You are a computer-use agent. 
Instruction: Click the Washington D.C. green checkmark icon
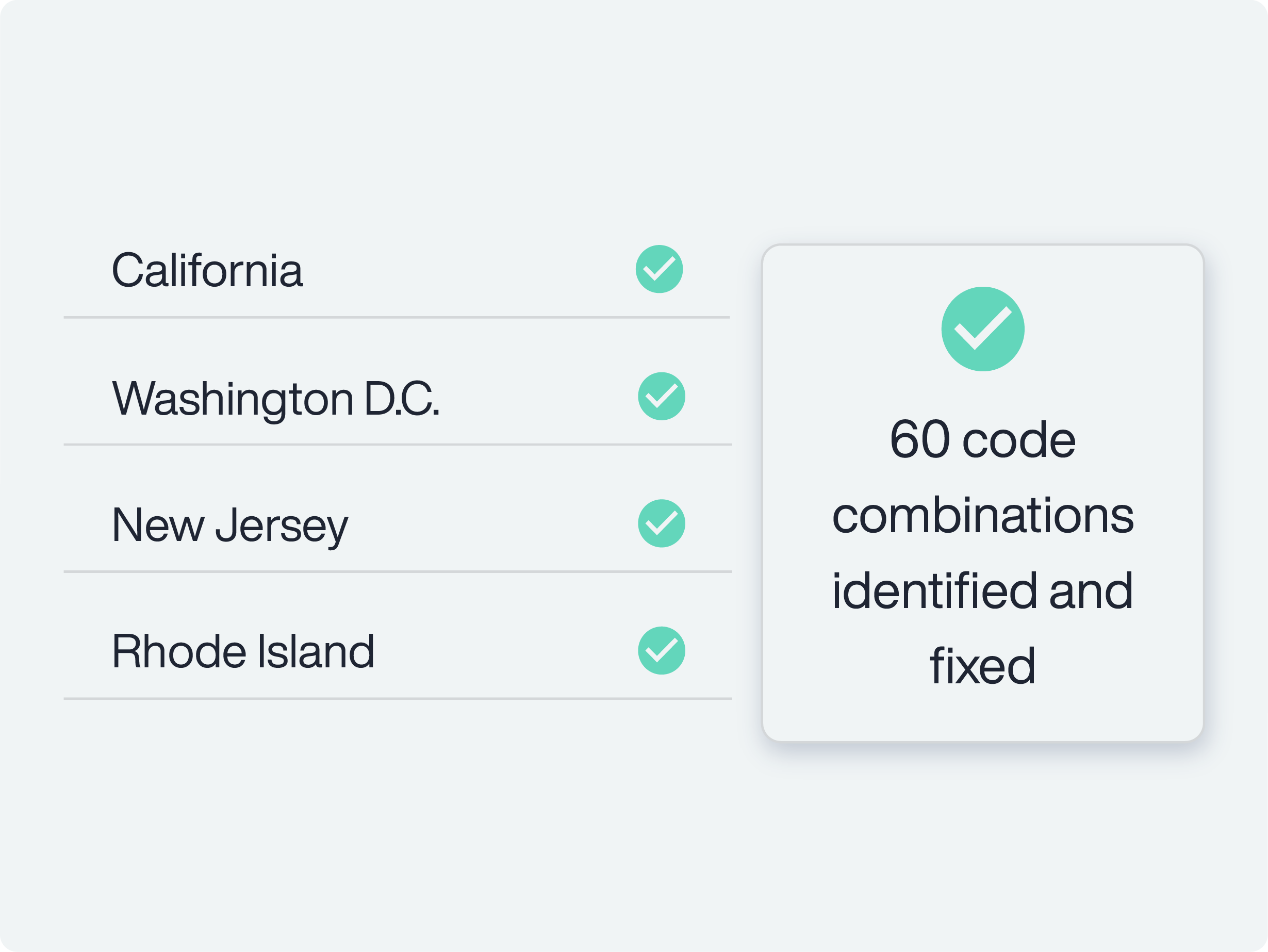tap(662, 397)
